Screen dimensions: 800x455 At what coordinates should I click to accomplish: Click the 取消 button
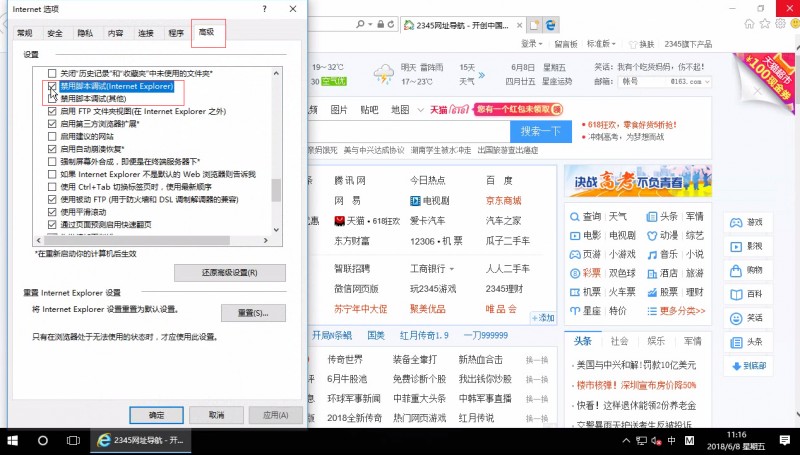(x=216, y=415)
